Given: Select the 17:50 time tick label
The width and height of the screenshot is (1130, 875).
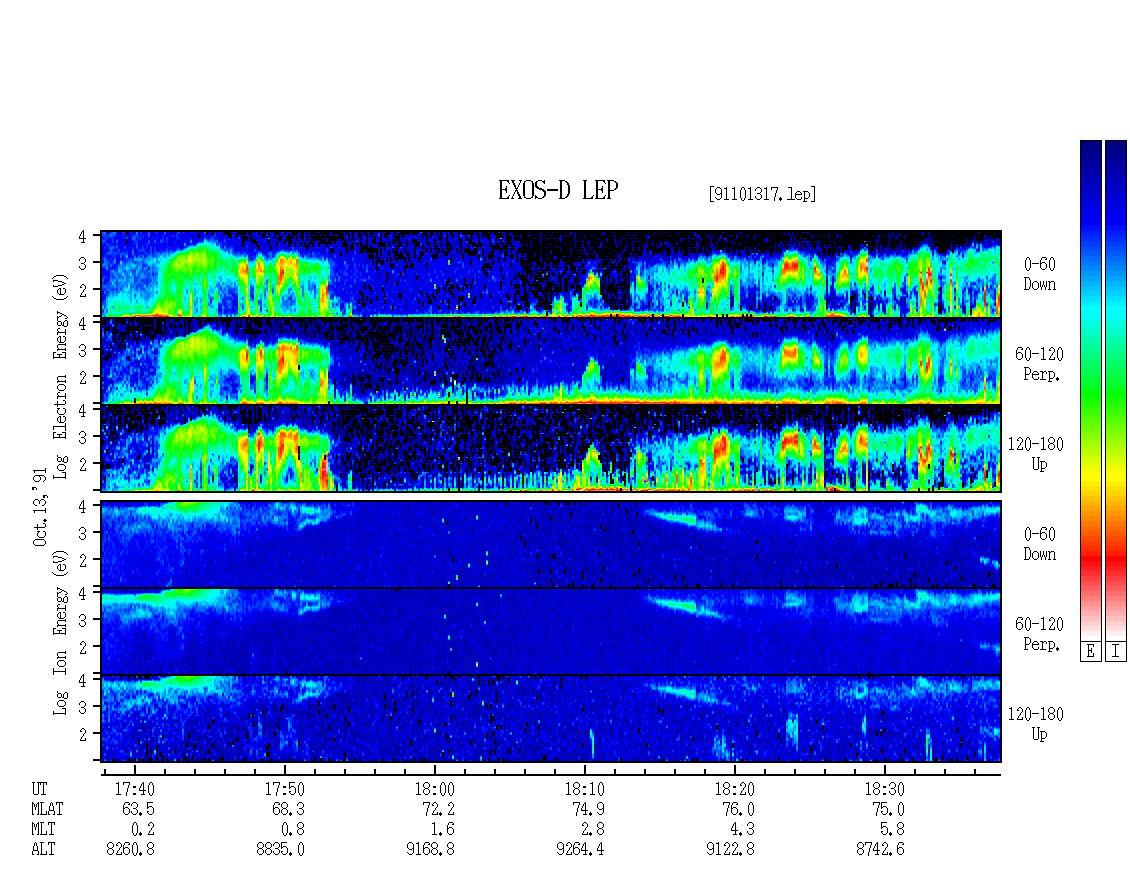Looking at the screenshot, I should pos(285,789).
